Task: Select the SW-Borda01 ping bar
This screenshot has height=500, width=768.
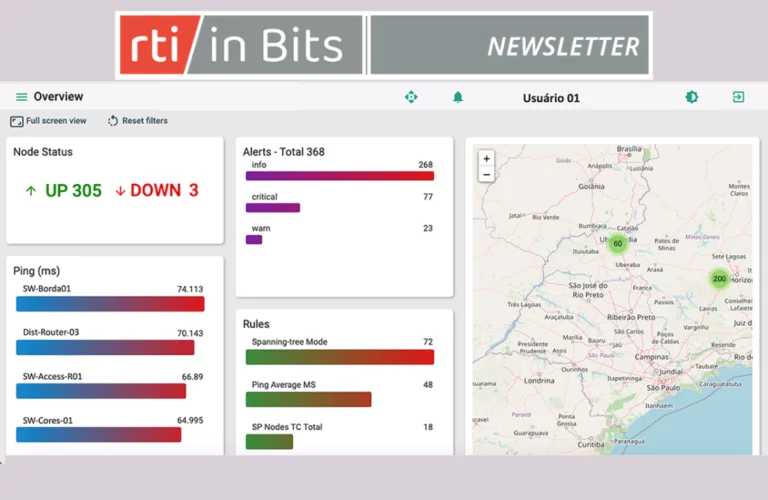Action: (110, 304)
